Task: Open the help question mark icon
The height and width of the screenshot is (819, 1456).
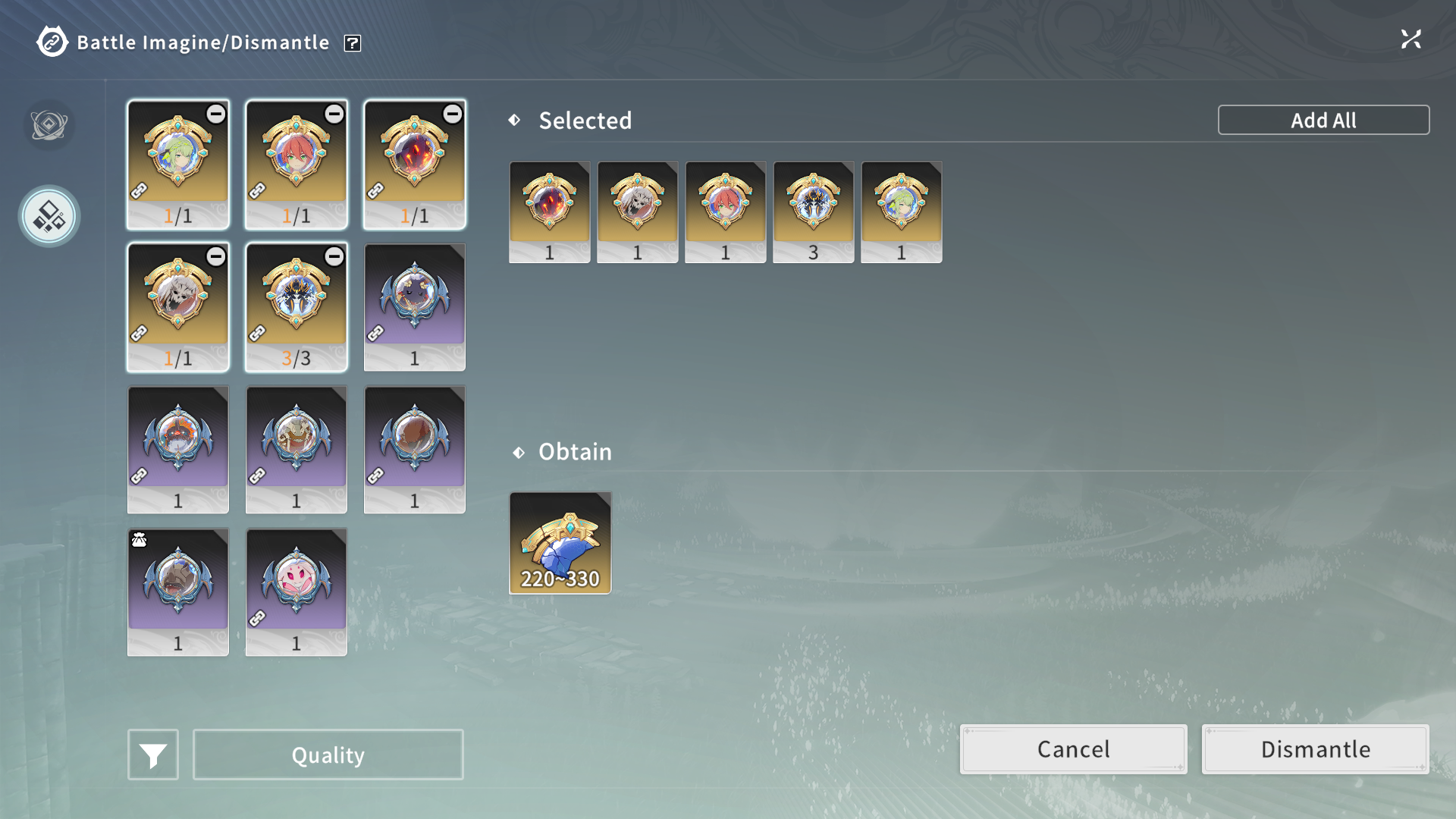Action: (352, 43)
